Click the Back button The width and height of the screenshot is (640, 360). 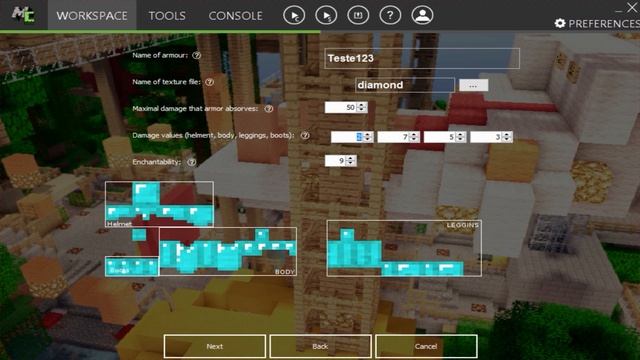tap(320, 346)
